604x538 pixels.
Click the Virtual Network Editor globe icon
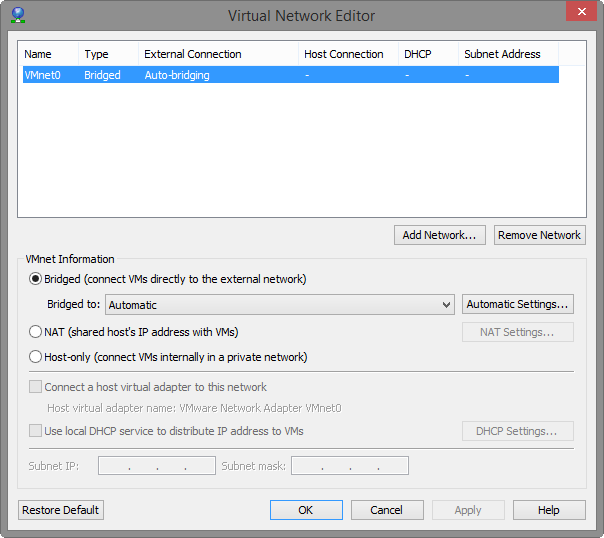18,15
